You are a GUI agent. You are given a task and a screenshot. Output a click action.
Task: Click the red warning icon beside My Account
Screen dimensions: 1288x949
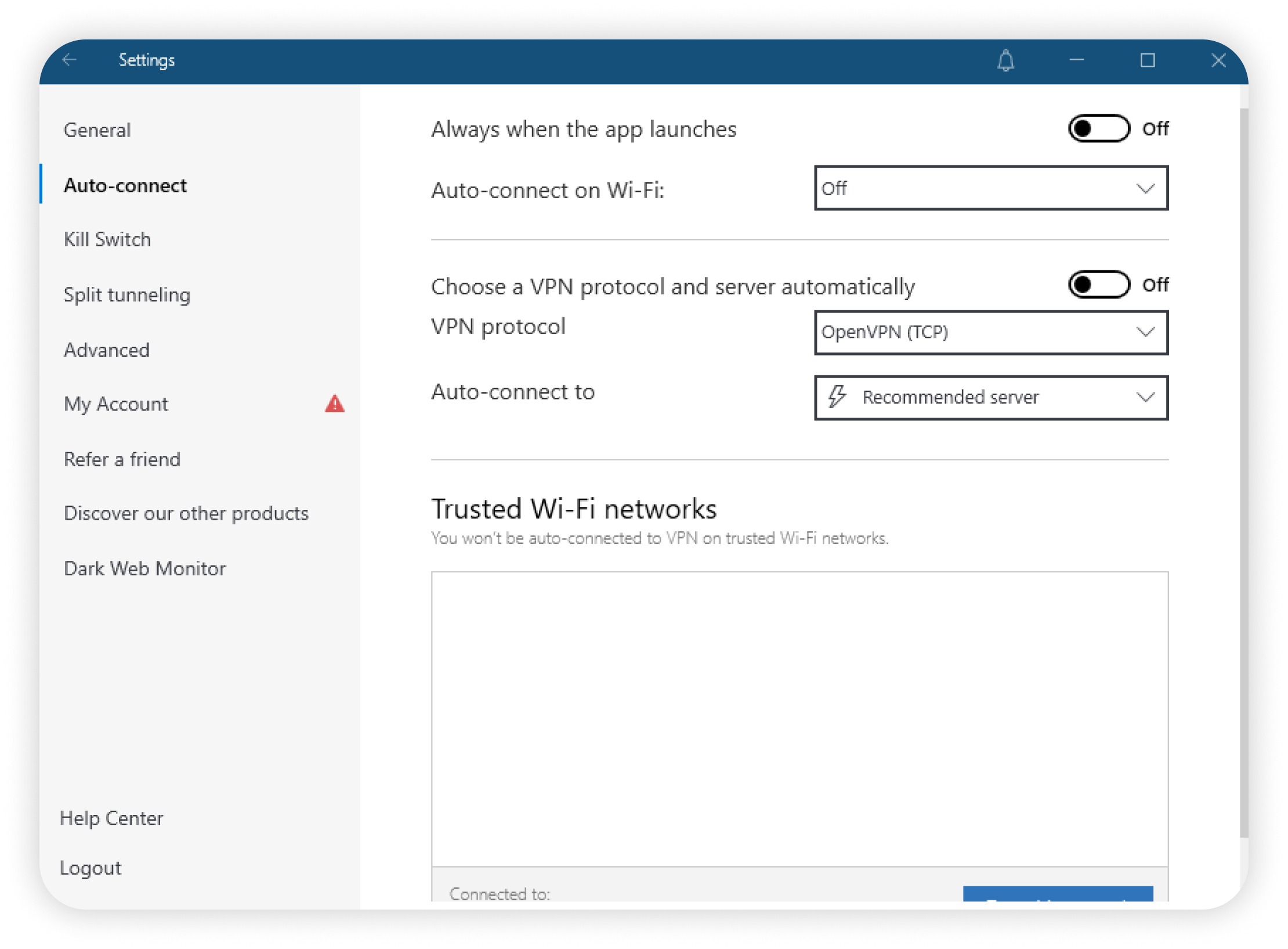(x=334, y=404)
